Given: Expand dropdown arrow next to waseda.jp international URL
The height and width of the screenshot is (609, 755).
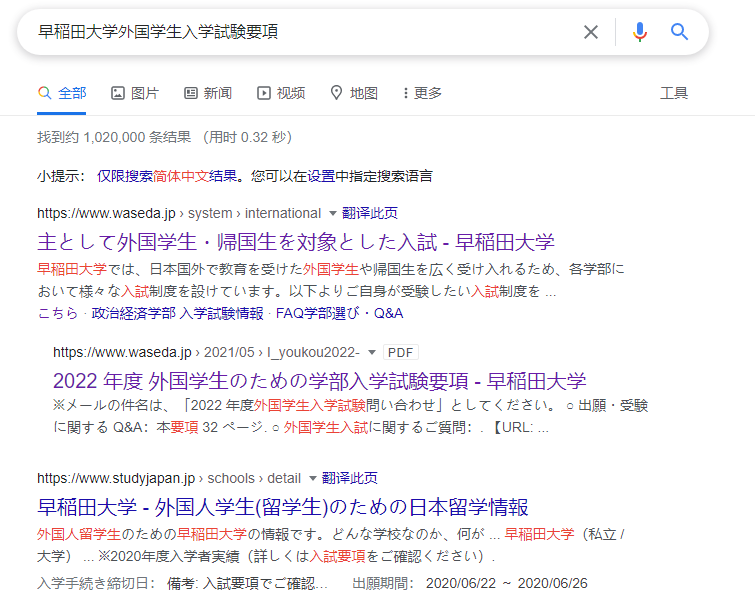Looking at the screenshot, I should pos(332,213).
